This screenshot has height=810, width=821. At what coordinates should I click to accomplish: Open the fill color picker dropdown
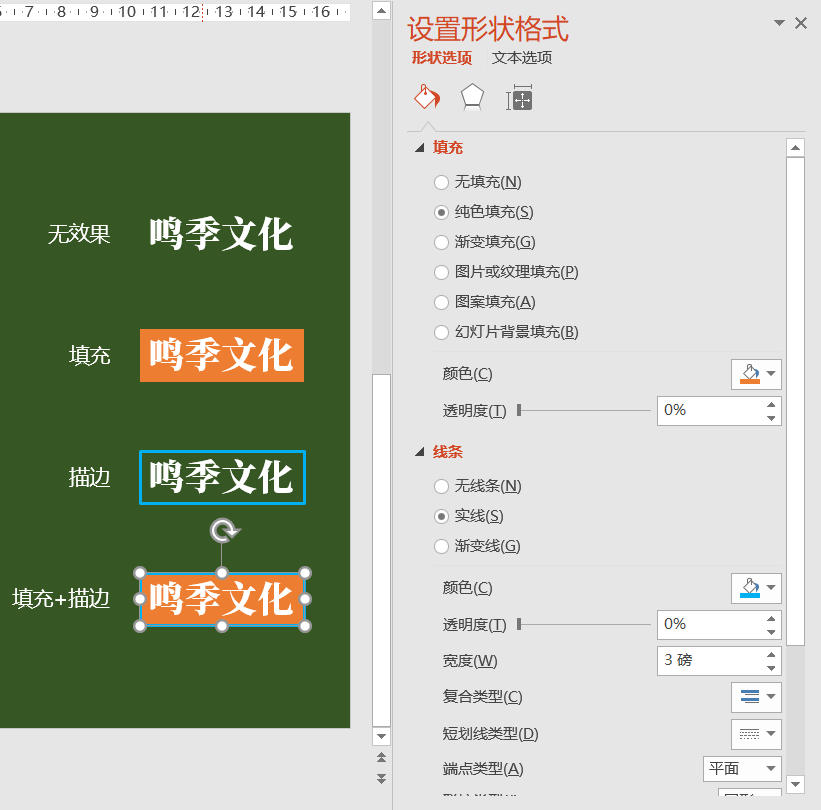click(756, 374)
